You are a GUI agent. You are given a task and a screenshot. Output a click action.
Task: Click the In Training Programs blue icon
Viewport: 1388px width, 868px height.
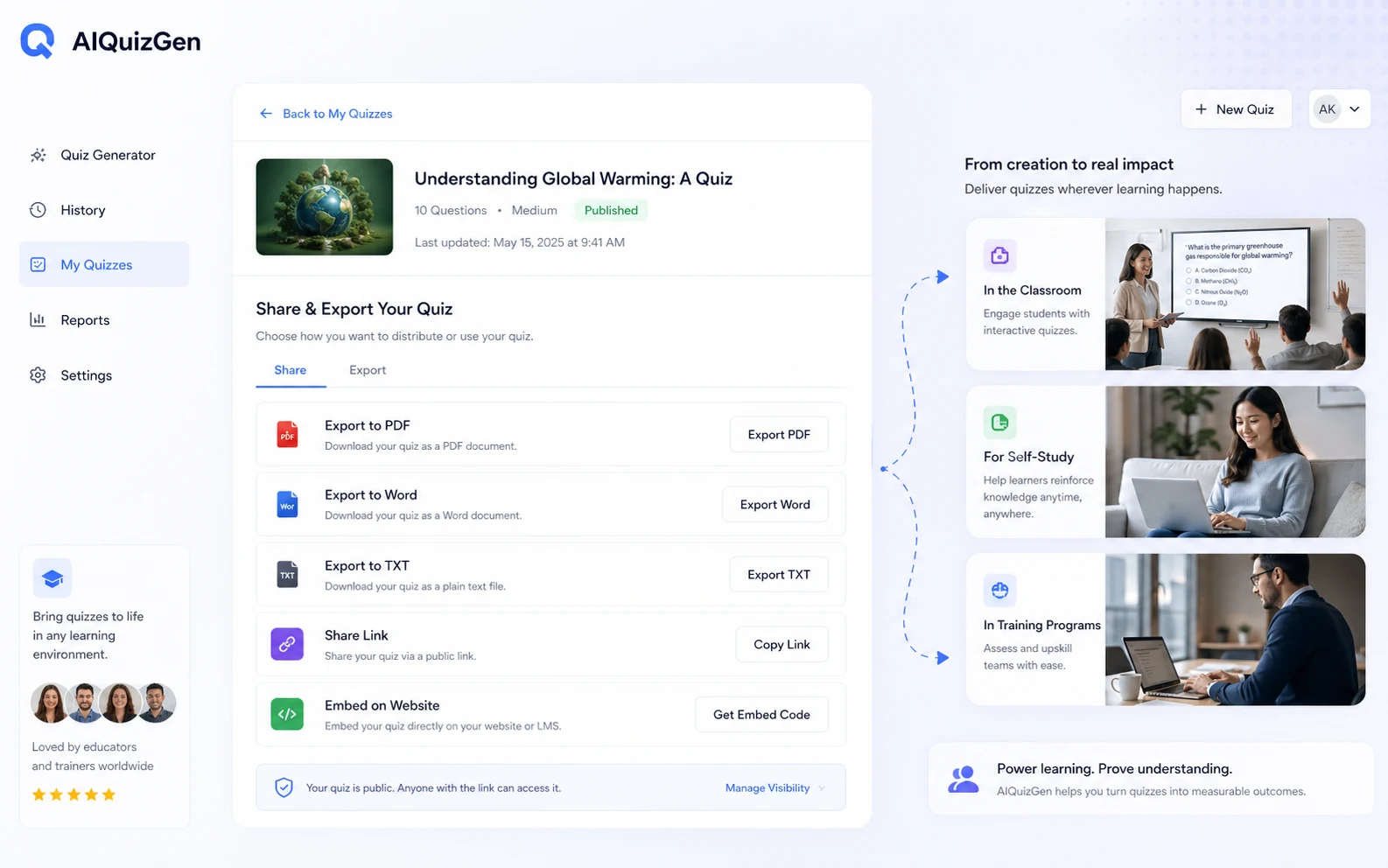pos(999,590)
